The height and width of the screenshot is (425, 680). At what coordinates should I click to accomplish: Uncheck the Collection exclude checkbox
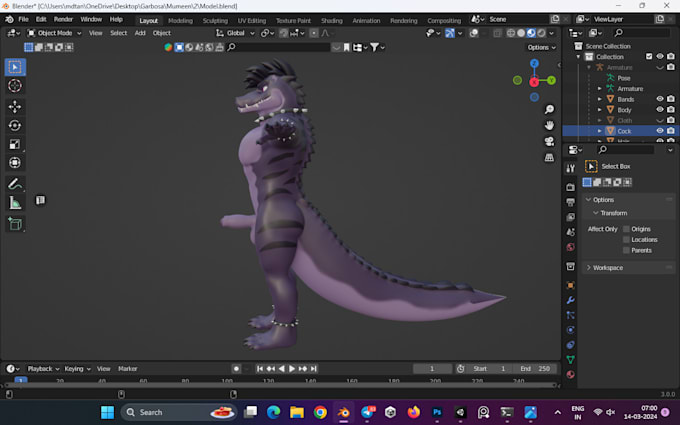(x=649, y=56)
